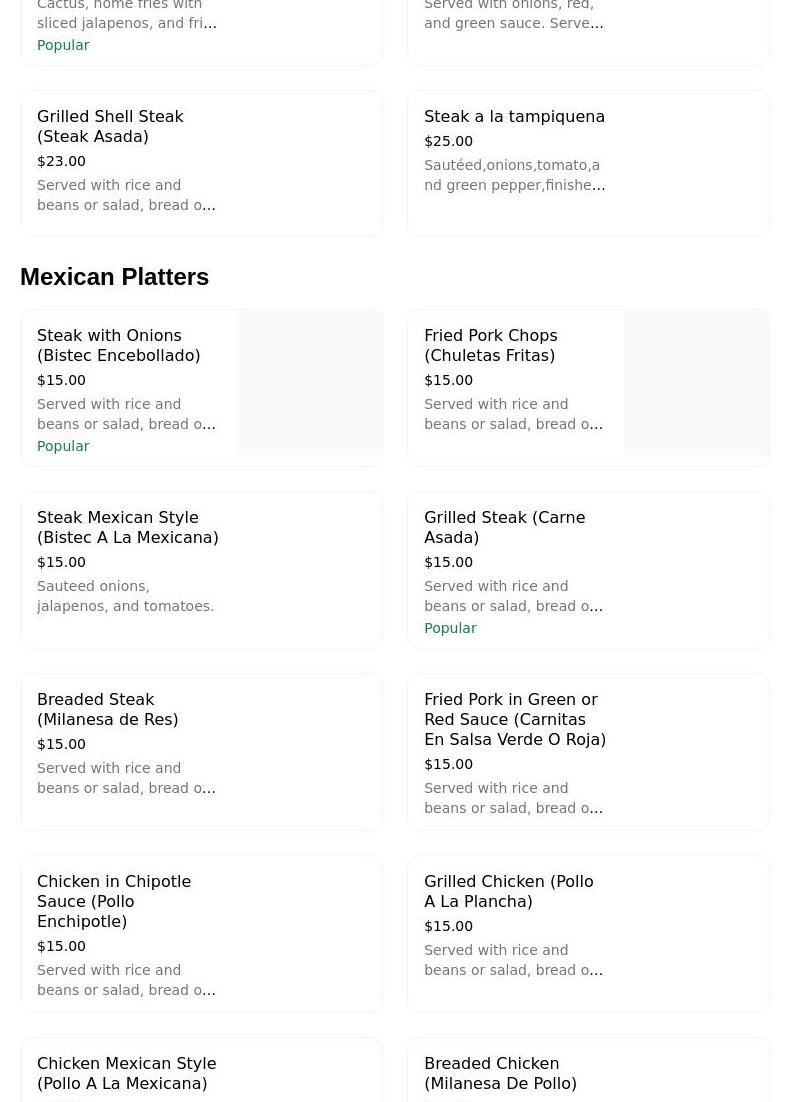Choose Steak Mexican Style (Bistec A La Mexicana)
This screenshot has height=1102, width=804.
(x=127, y=528)
